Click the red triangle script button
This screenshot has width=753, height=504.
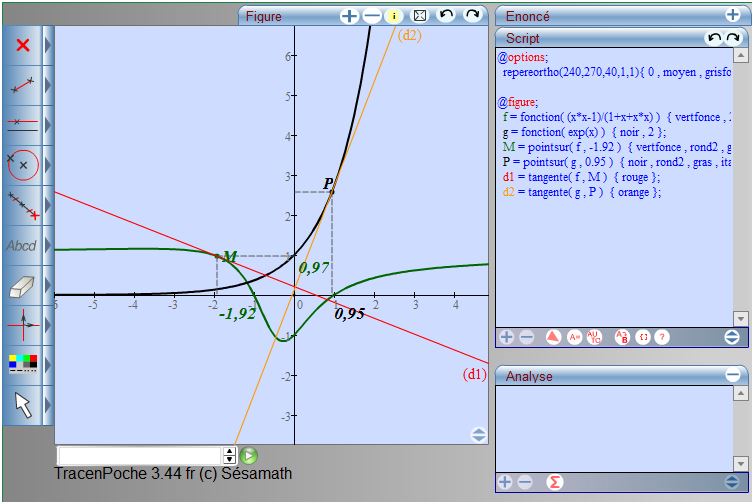pos(553,337)
